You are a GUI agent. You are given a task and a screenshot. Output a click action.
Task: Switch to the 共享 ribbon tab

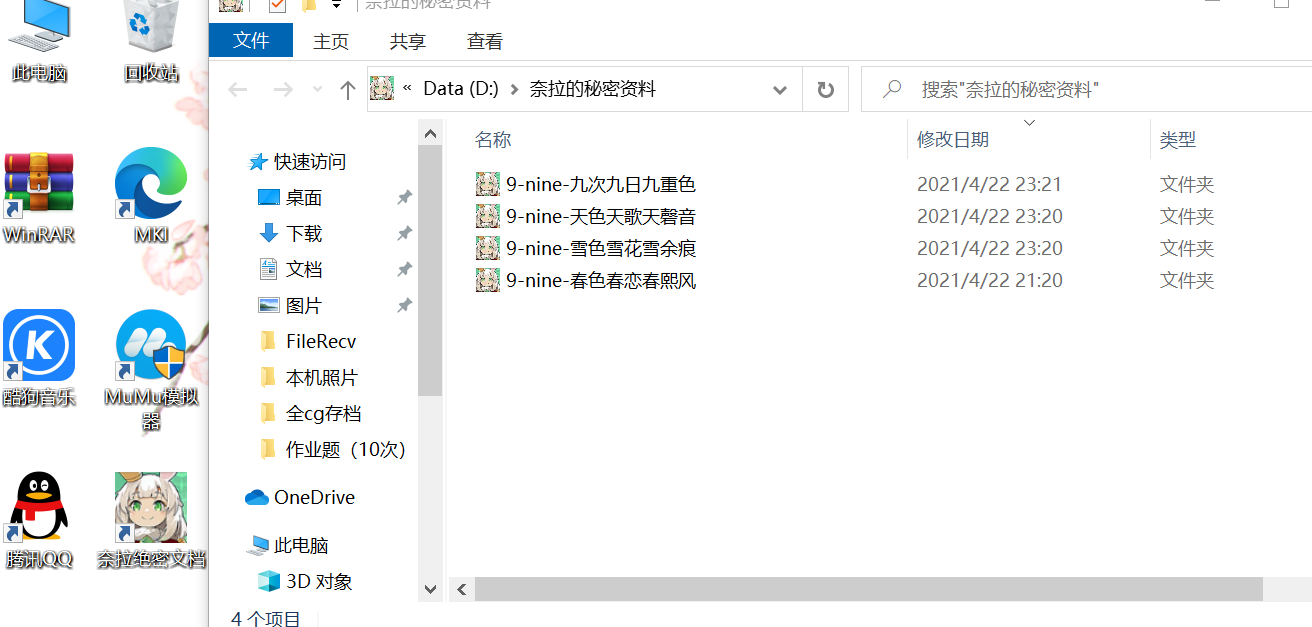point(408,41)
